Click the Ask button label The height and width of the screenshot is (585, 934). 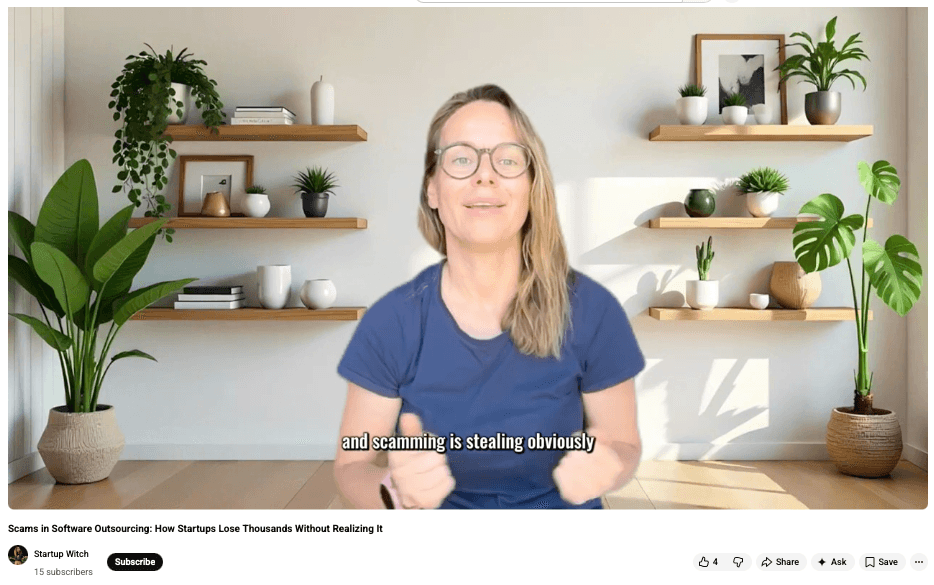(x=838, y=562)
